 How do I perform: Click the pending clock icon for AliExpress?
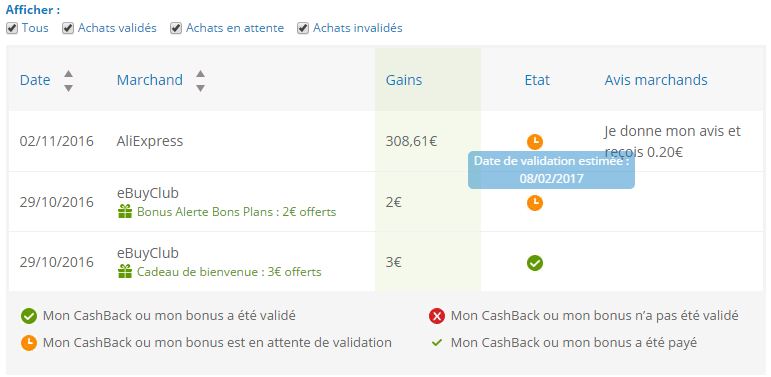[x=534, y=142]
